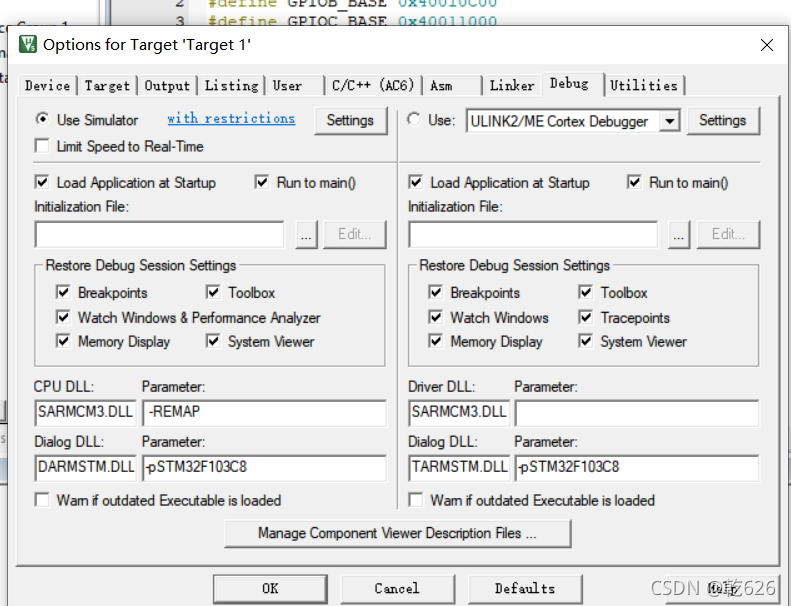Enable Limit Speed to Real-Time checkbox

point(42,146)
